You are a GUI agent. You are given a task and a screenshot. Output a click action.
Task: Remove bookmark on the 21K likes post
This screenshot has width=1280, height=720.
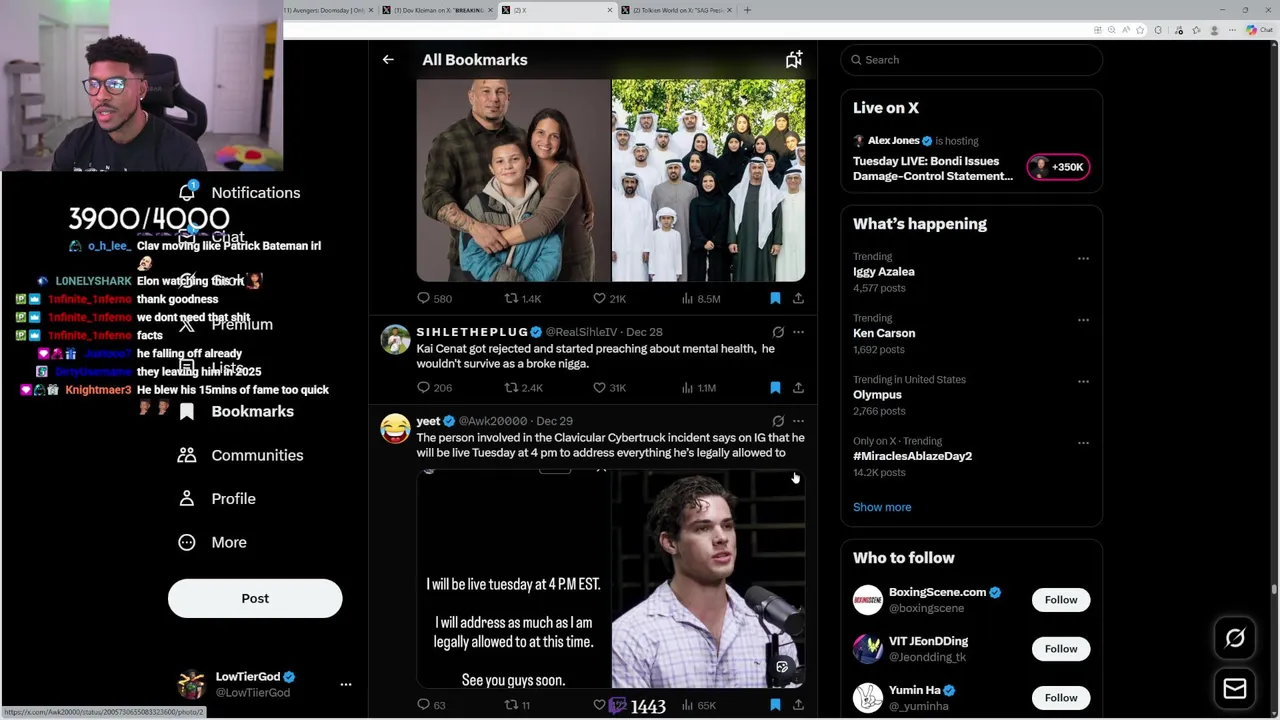(x=775, y=298)
